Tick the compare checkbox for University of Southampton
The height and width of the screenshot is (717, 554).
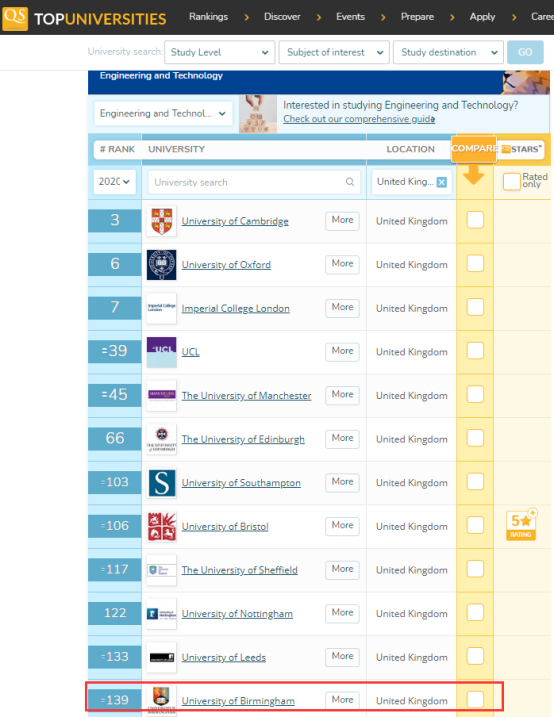click(475, 482)
